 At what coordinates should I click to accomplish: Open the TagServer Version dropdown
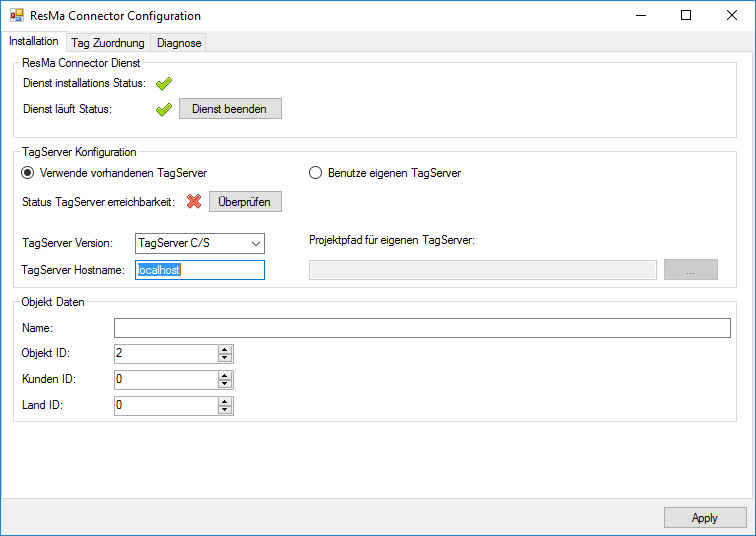pos(256,243)
